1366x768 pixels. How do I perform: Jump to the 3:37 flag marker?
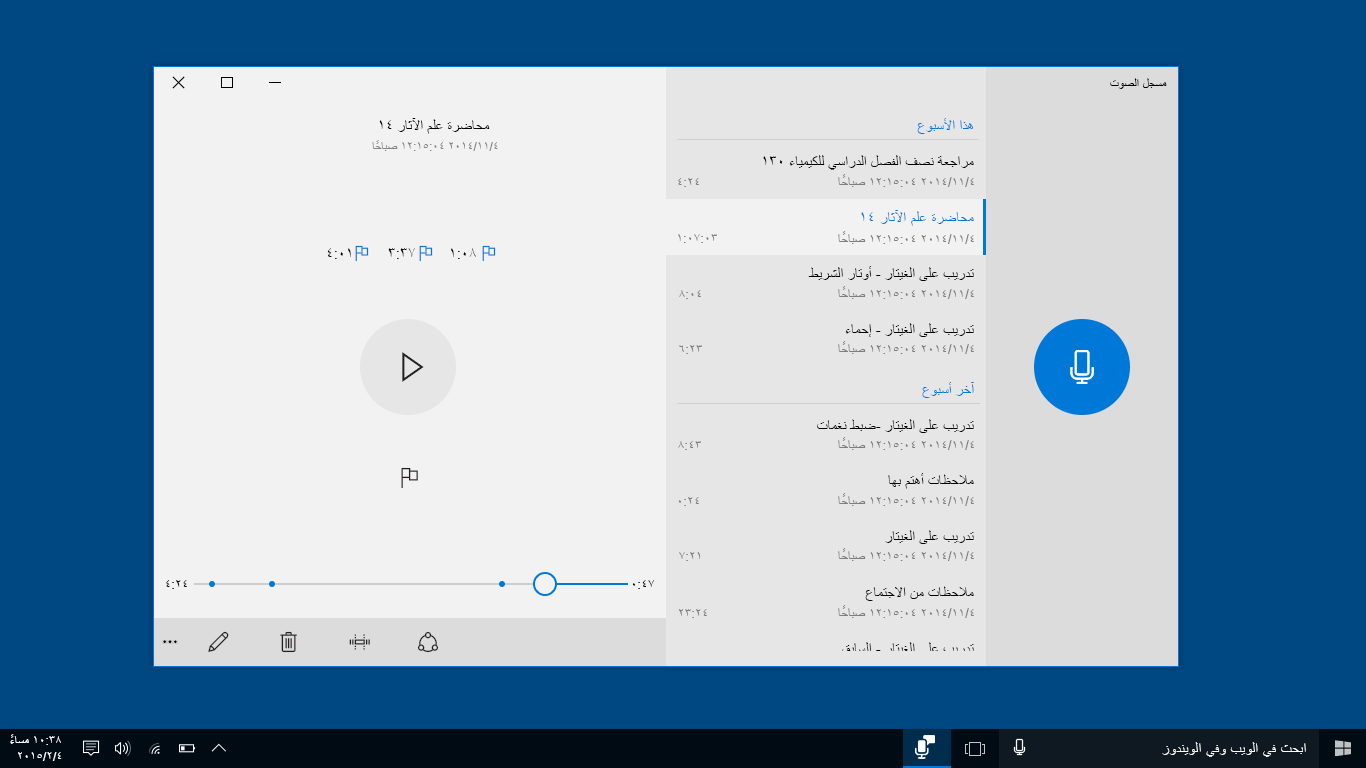pos(410,253)
